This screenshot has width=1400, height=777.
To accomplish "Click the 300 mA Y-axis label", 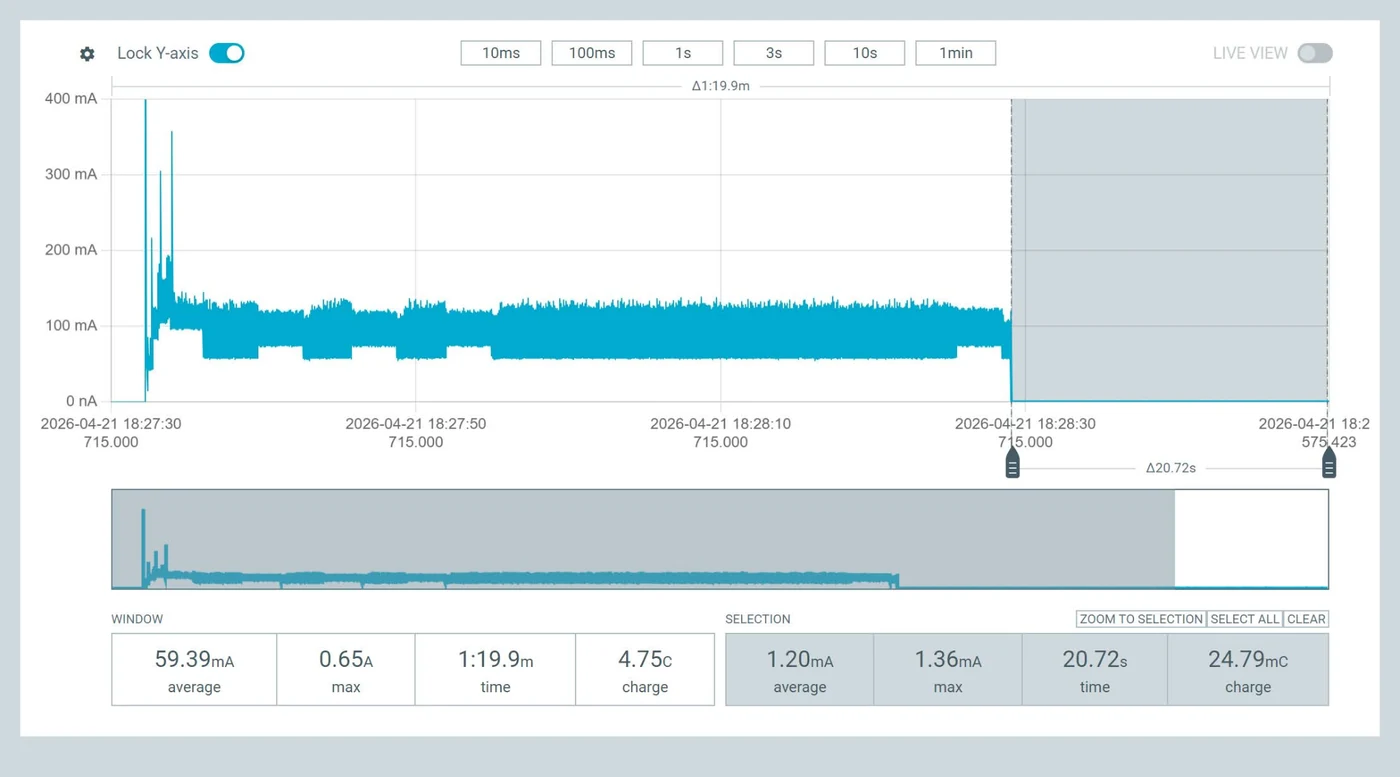I will pyautogui.click(x=71, y=174).
